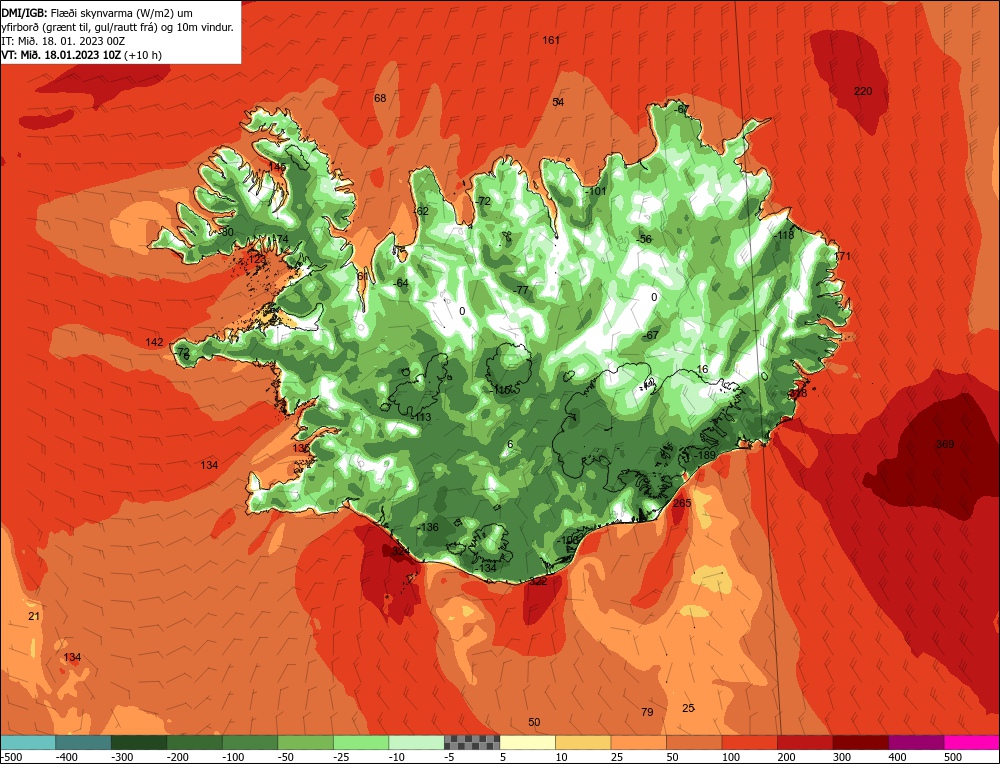Image resolution: width=1000 pixels, height=764 pixels.
Task: Click the value 322 off the south coast
Action: (538, 581)
